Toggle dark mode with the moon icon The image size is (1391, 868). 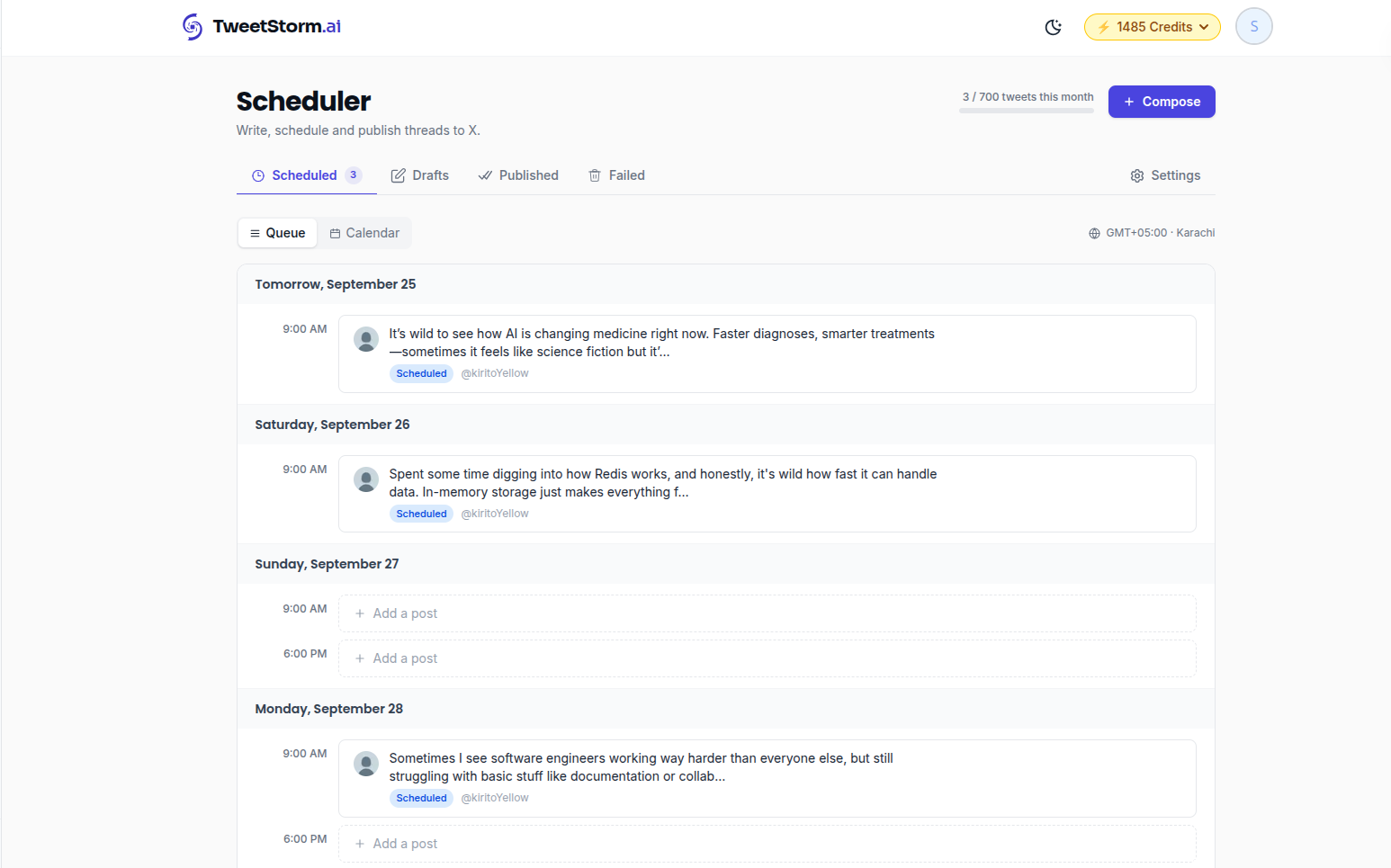click(1054, 27)
